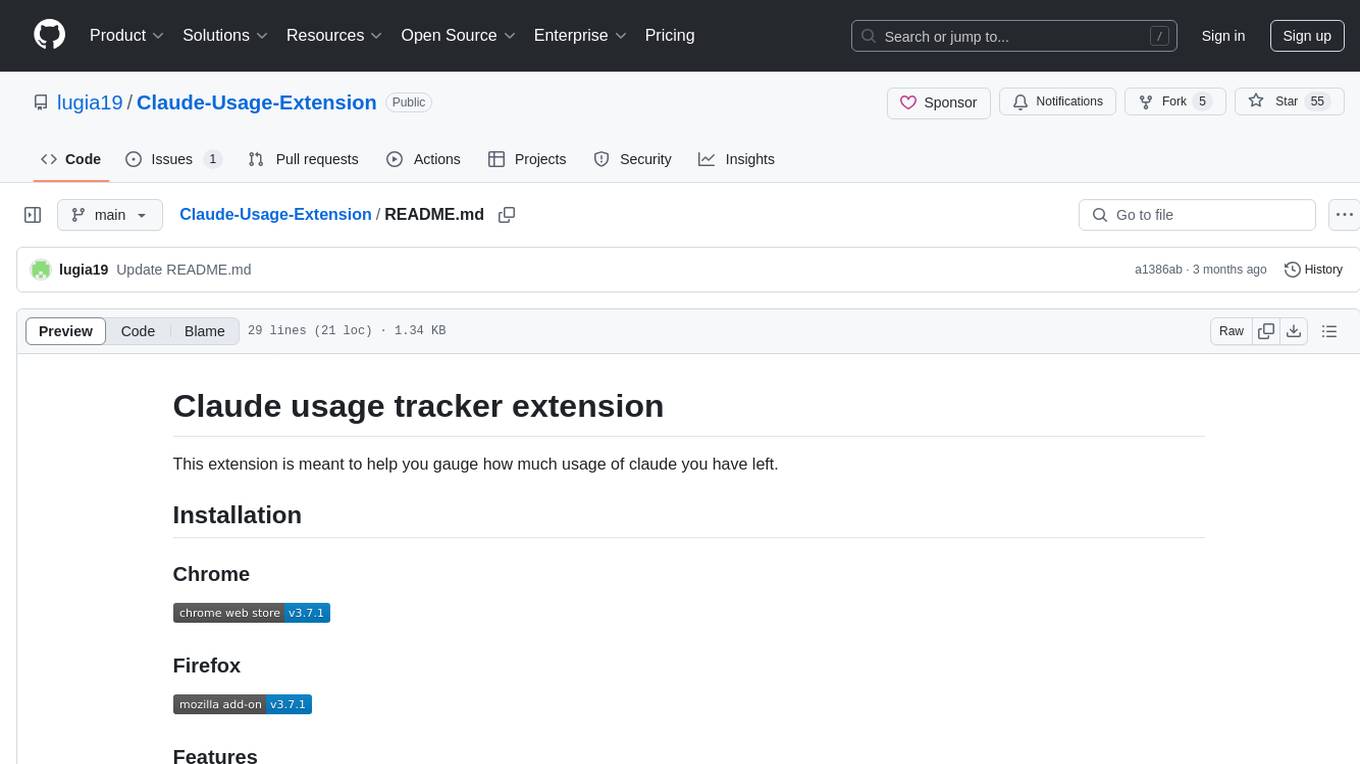Open more file actions menu

(1344, 215)
